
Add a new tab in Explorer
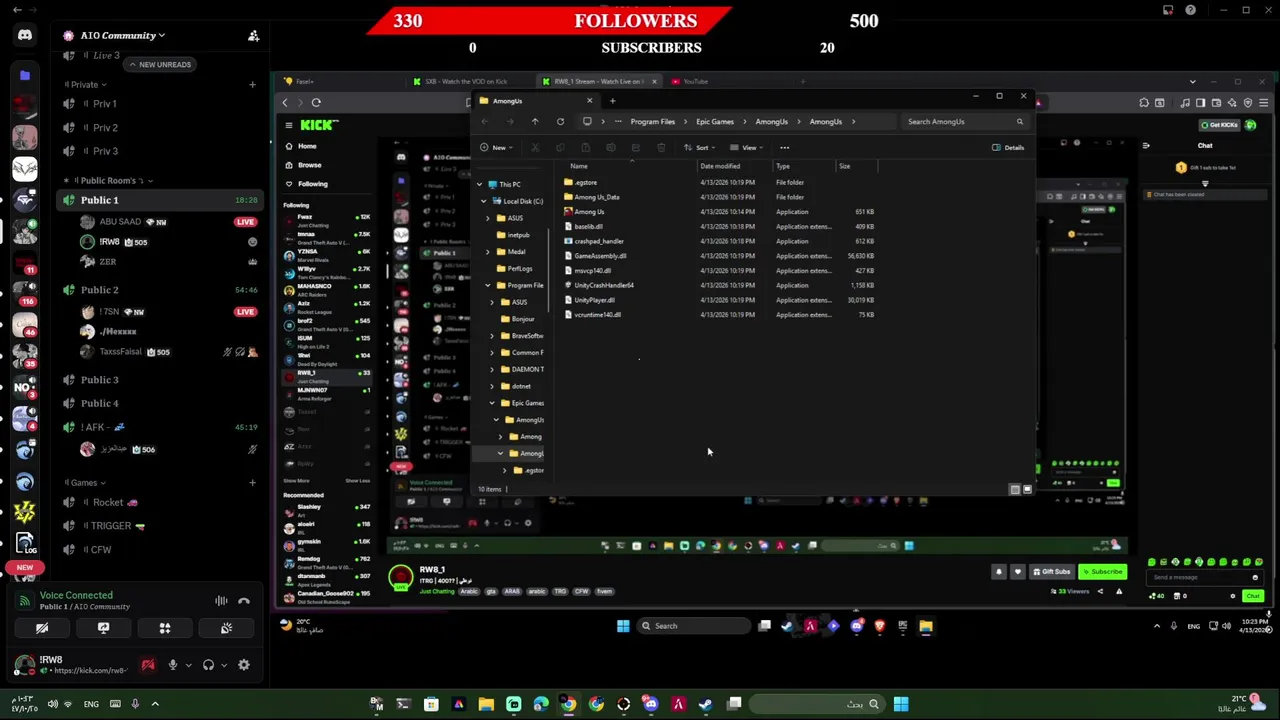(612, 101)
